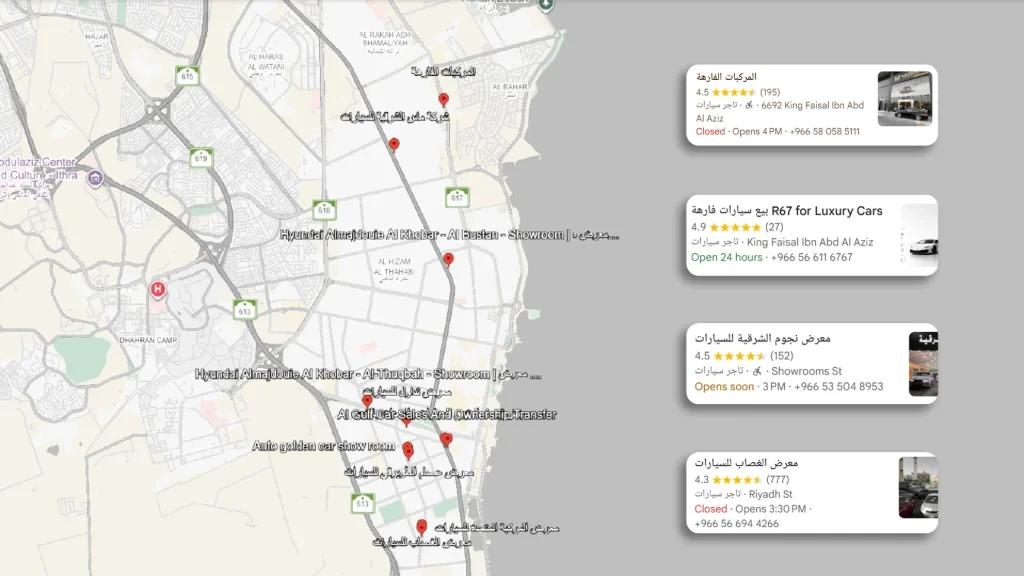1024x576 pixels.
Task: Click the star rating of معرض القصاب للسيارات
Action: coord(737,479)
